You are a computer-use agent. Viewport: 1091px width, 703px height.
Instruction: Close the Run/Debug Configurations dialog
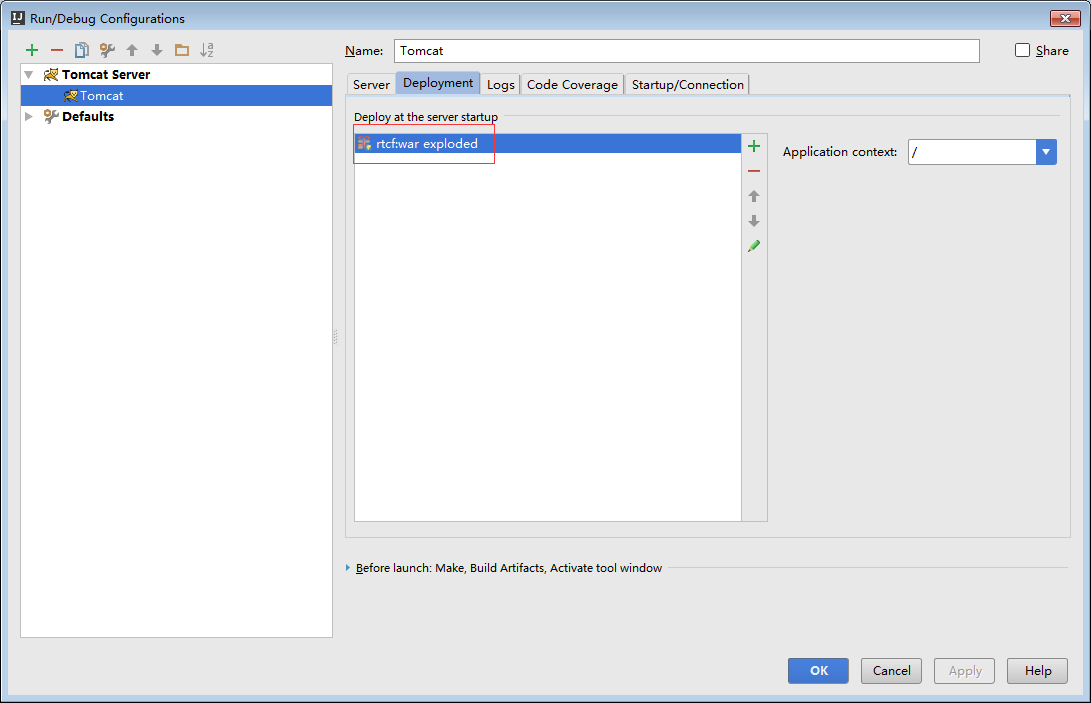(1065, 18)
